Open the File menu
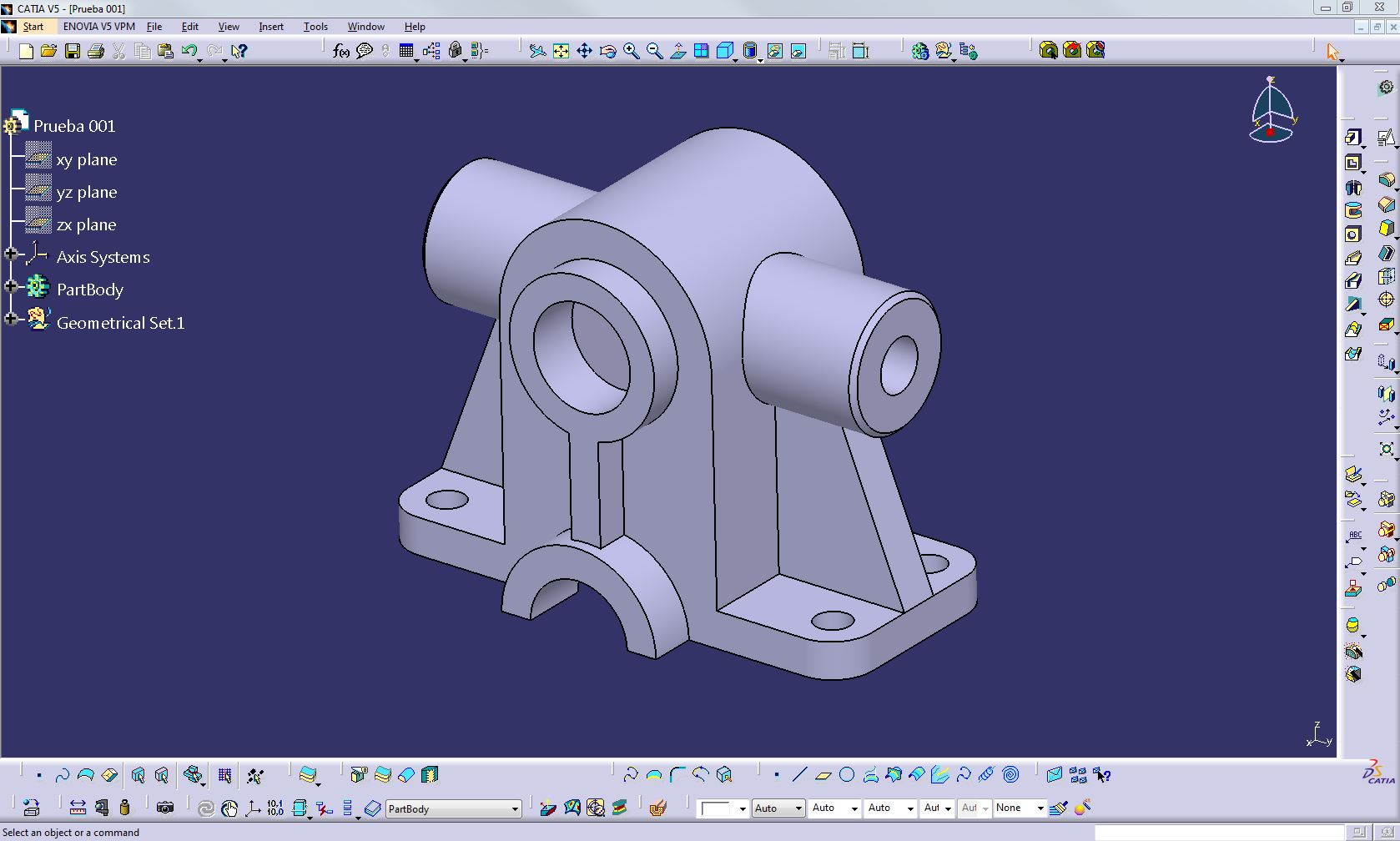Image resolution: width=1400 pixels, height=841 pixels. 154,27
